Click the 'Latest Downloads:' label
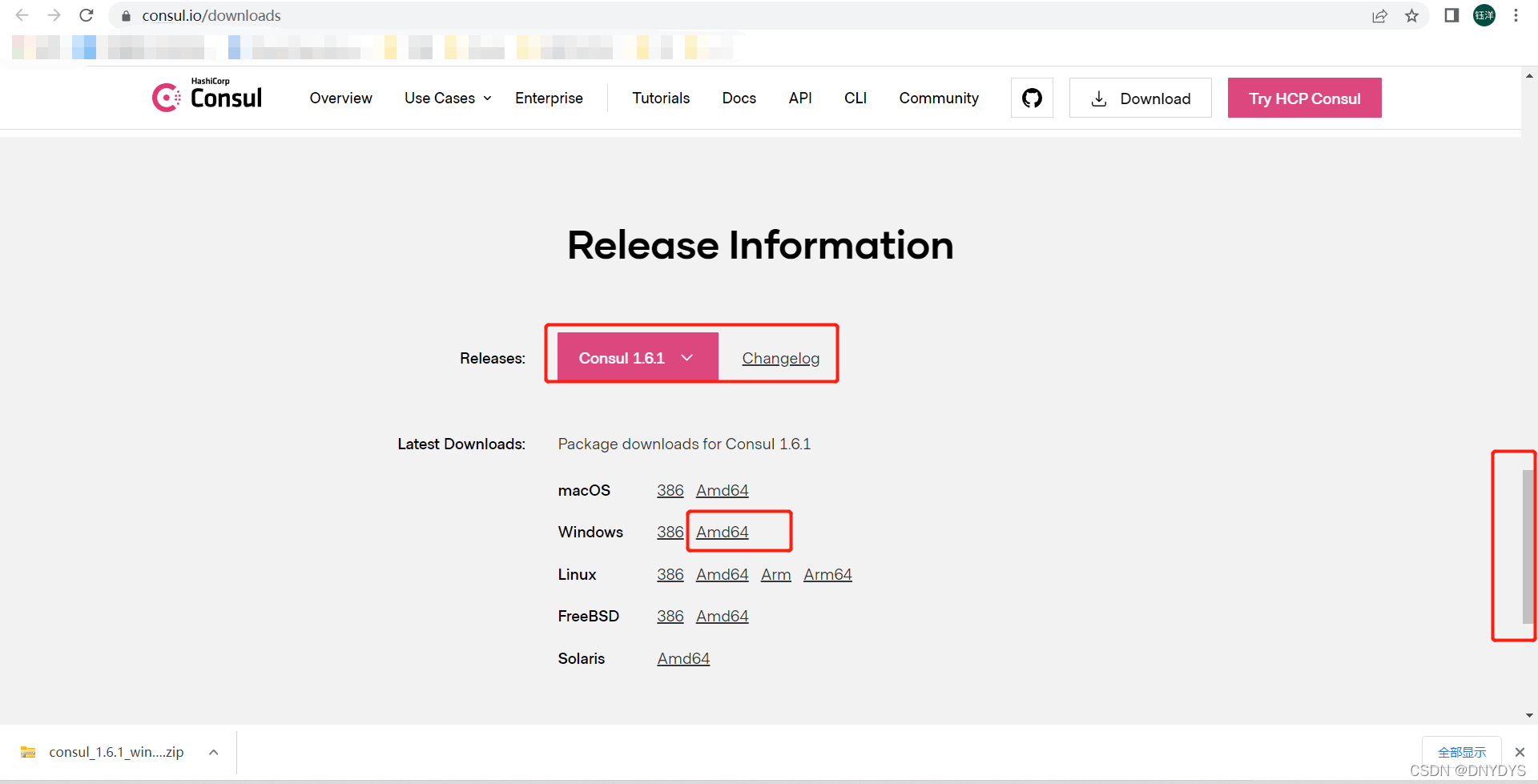The image size is (1538, 784). point(461,444)
